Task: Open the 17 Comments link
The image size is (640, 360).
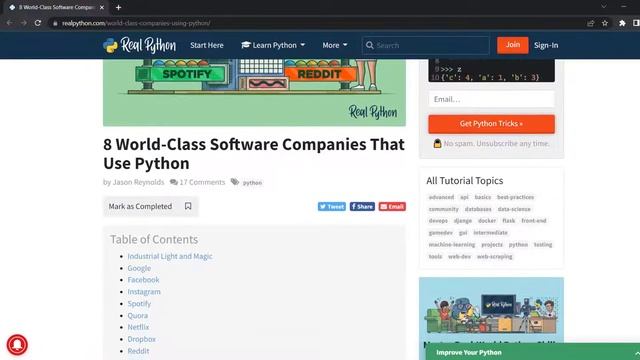Action: (x=198, y=182)
